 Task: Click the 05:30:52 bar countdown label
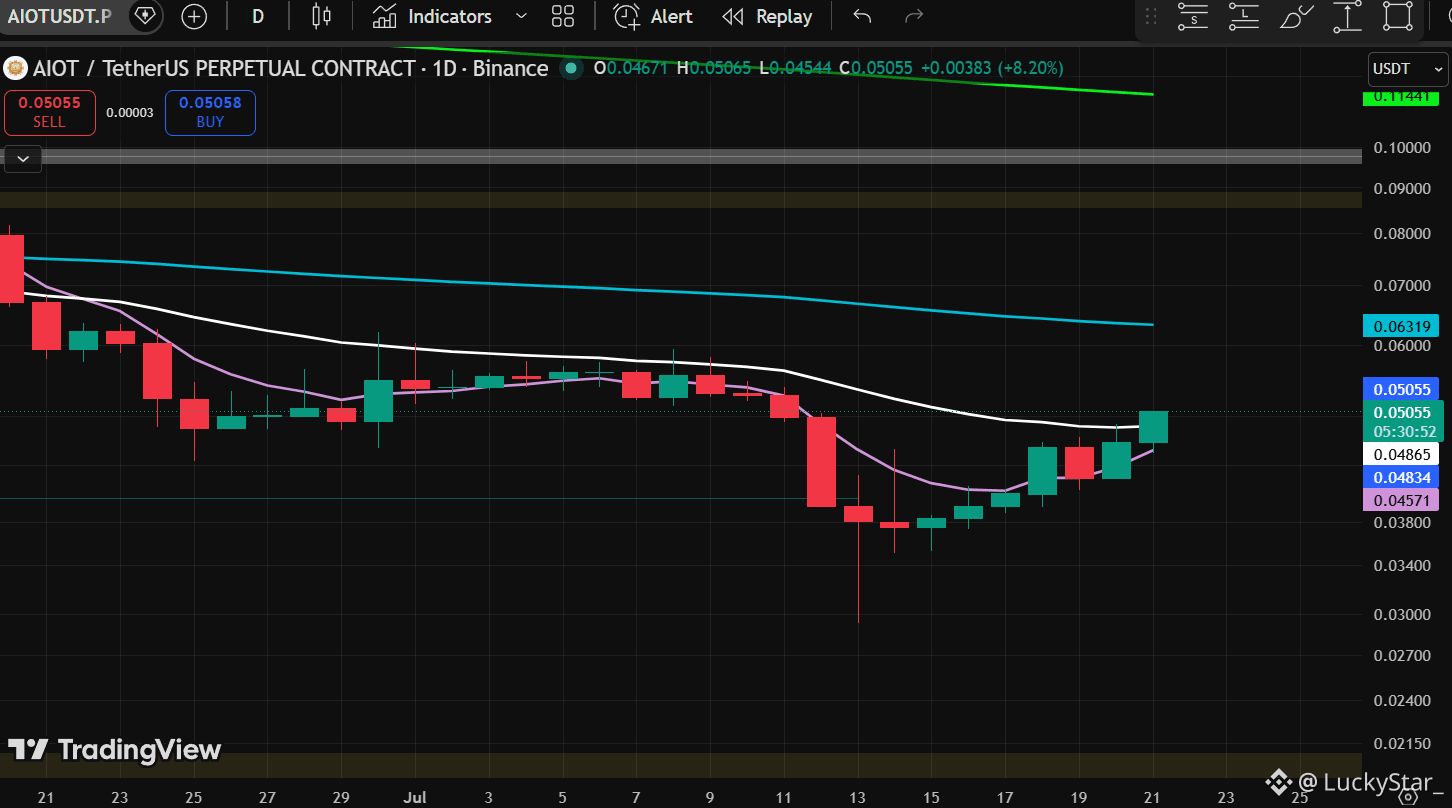pyautogui.click(x=1404, y=432)
